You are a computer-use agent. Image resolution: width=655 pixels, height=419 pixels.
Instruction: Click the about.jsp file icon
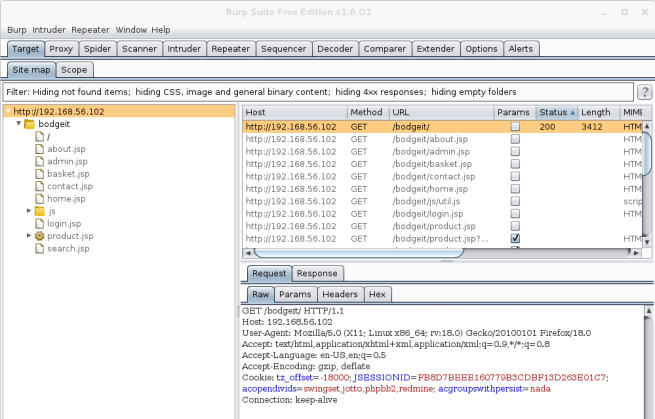click(40, 149)
